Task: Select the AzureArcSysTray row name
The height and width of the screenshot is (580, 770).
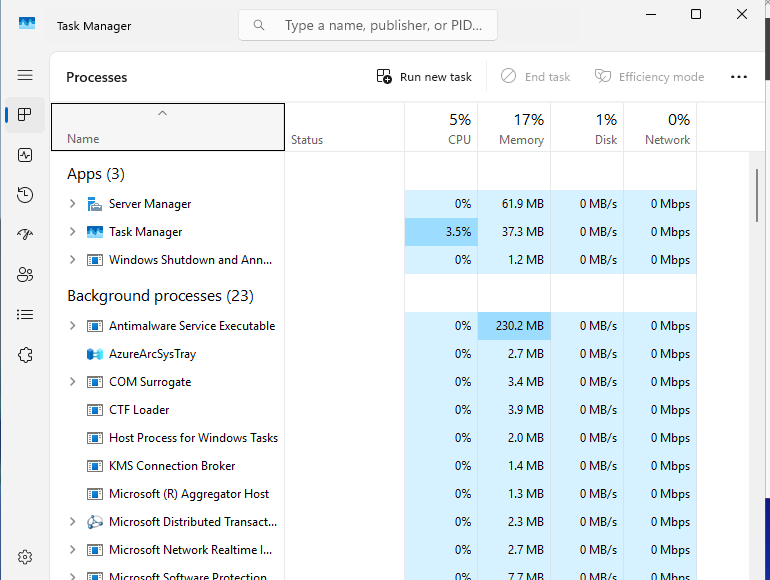Action: [x=152, y=354]
